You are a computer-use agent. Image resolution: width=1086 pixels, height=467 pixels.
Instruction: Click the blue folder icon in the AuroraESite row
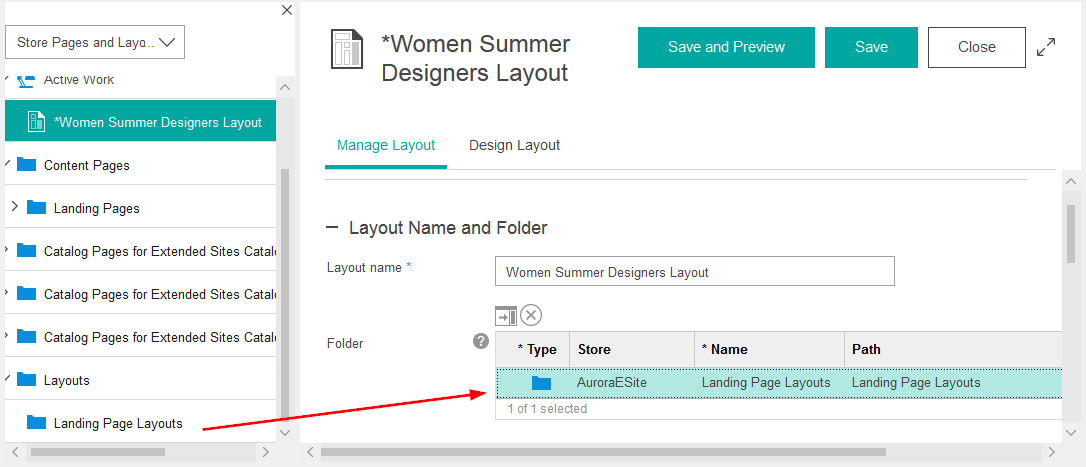541,383
